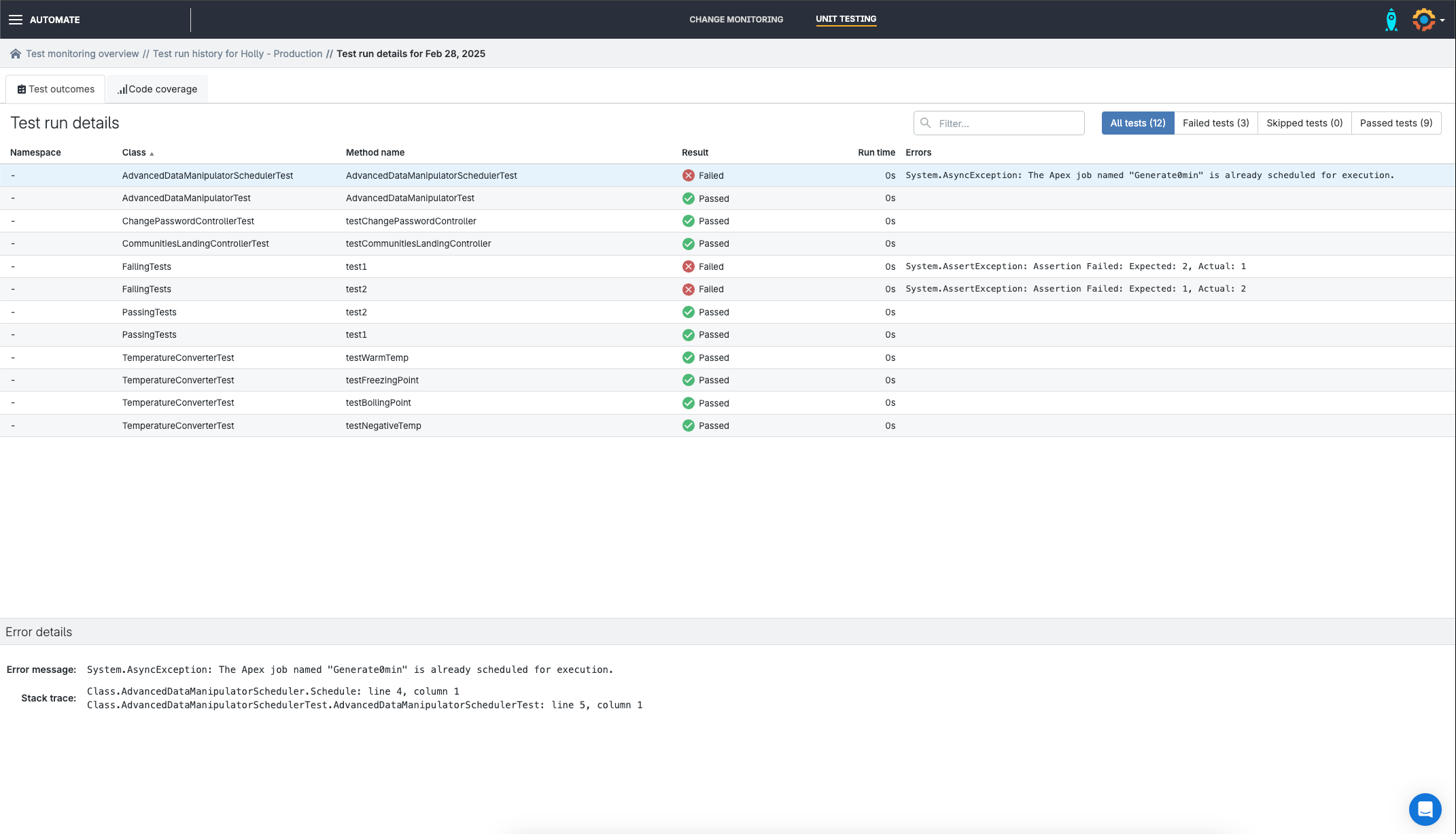Click the magnifier icon in the filter box

click(925, 123)
